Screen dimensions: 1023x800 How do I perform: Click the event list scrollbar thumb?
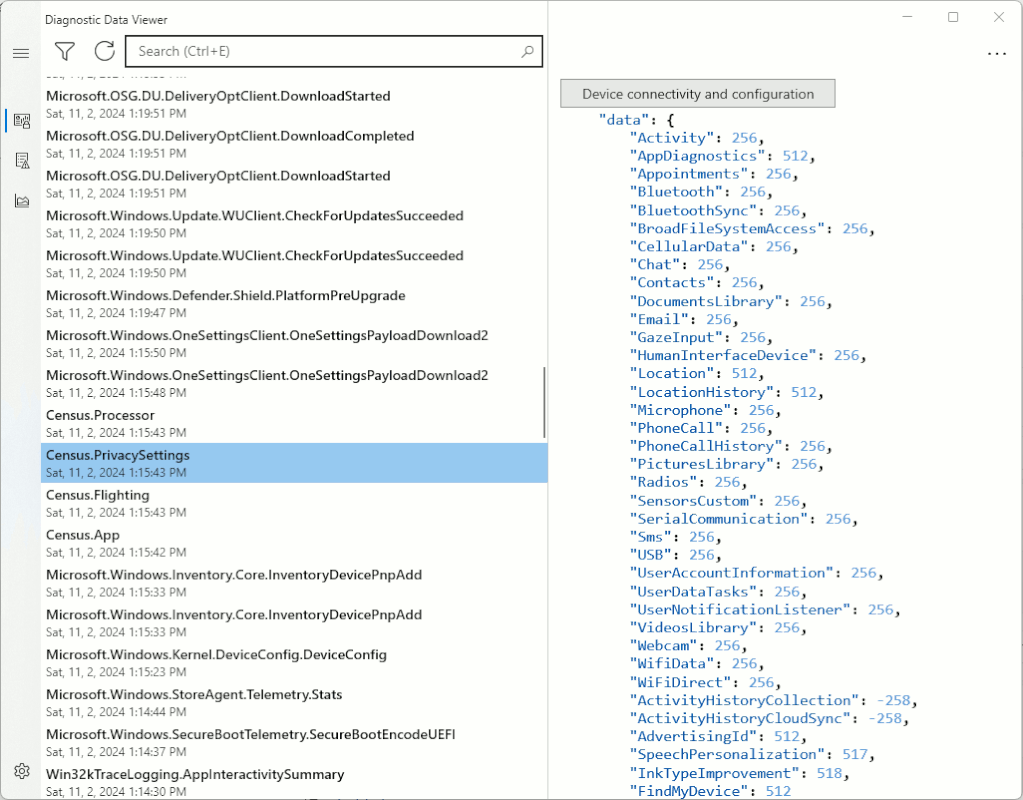[x=544, y=402]
